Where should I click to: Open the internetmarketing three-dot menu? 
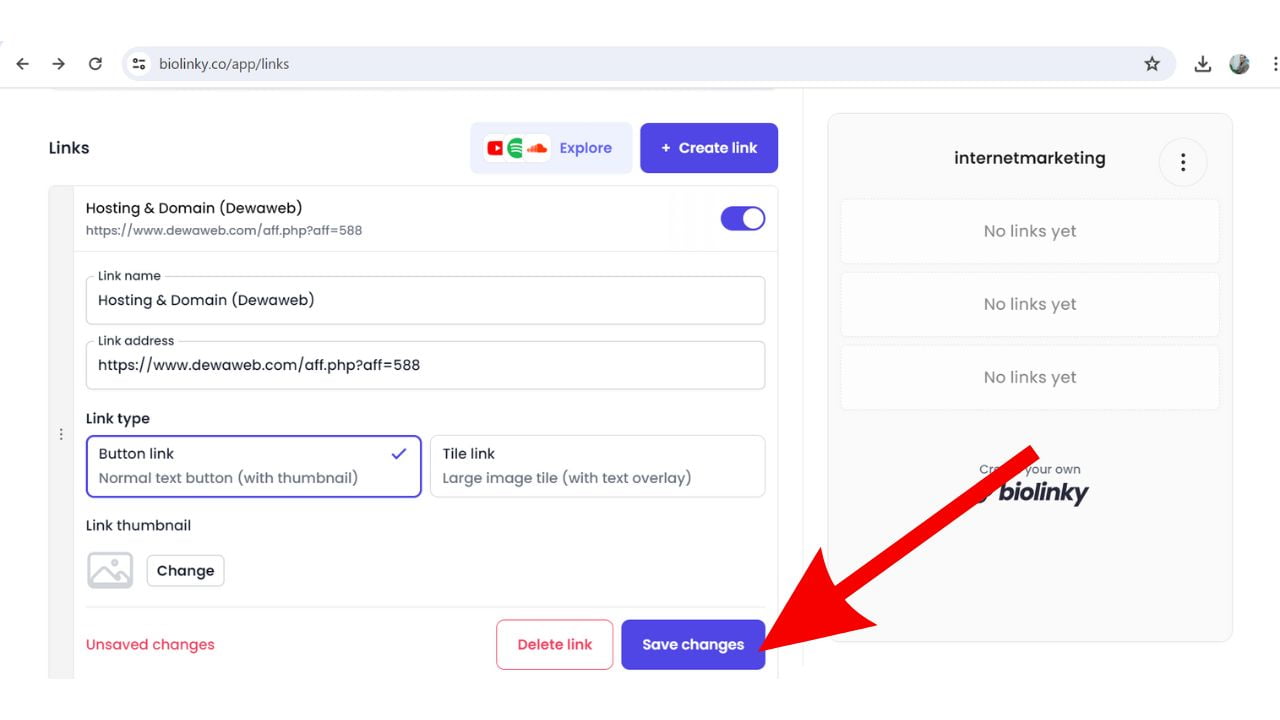click(x=1183, y=162)
